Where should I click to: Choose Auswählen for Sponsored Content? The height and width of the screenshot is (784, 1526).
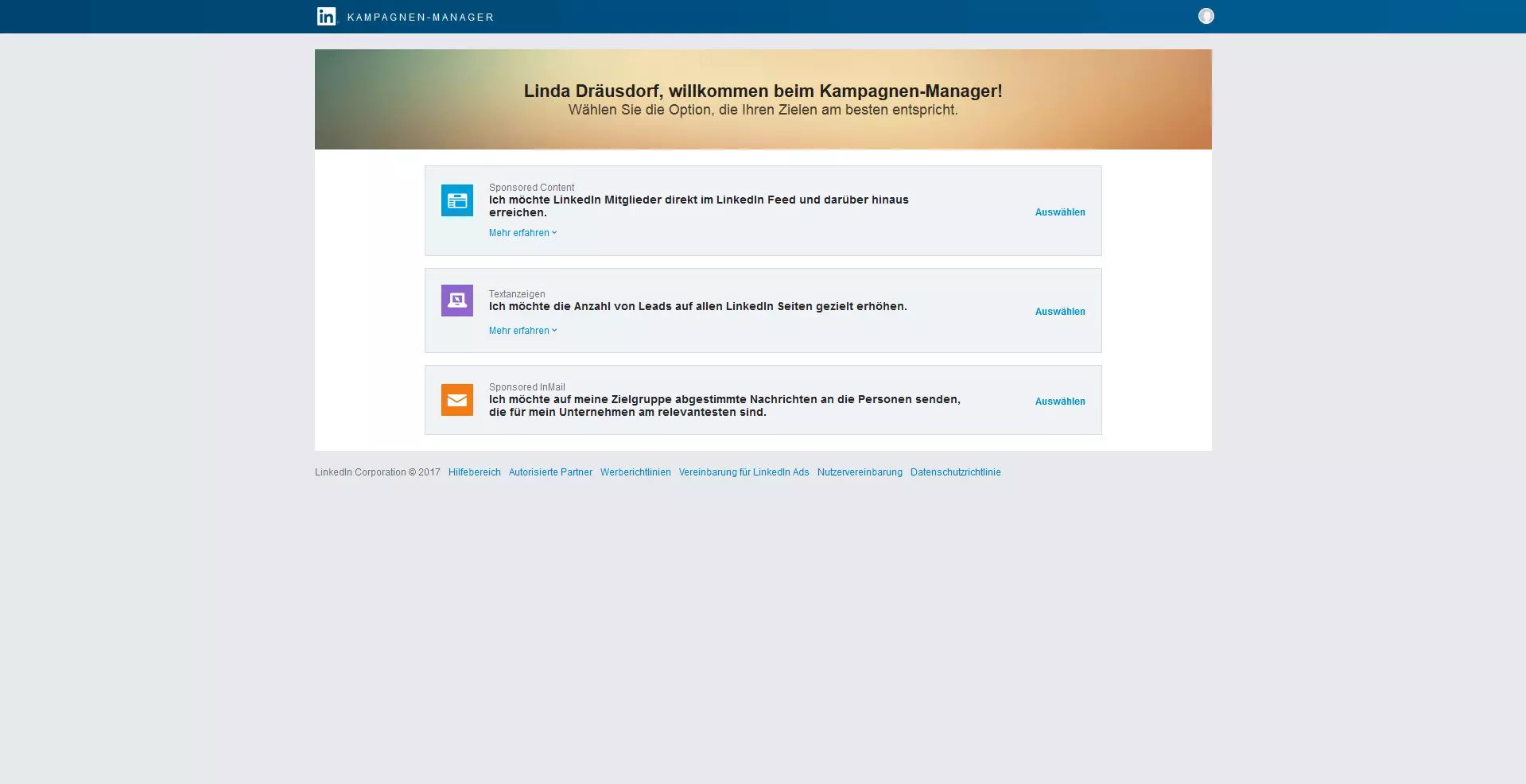coord(1059,212)
